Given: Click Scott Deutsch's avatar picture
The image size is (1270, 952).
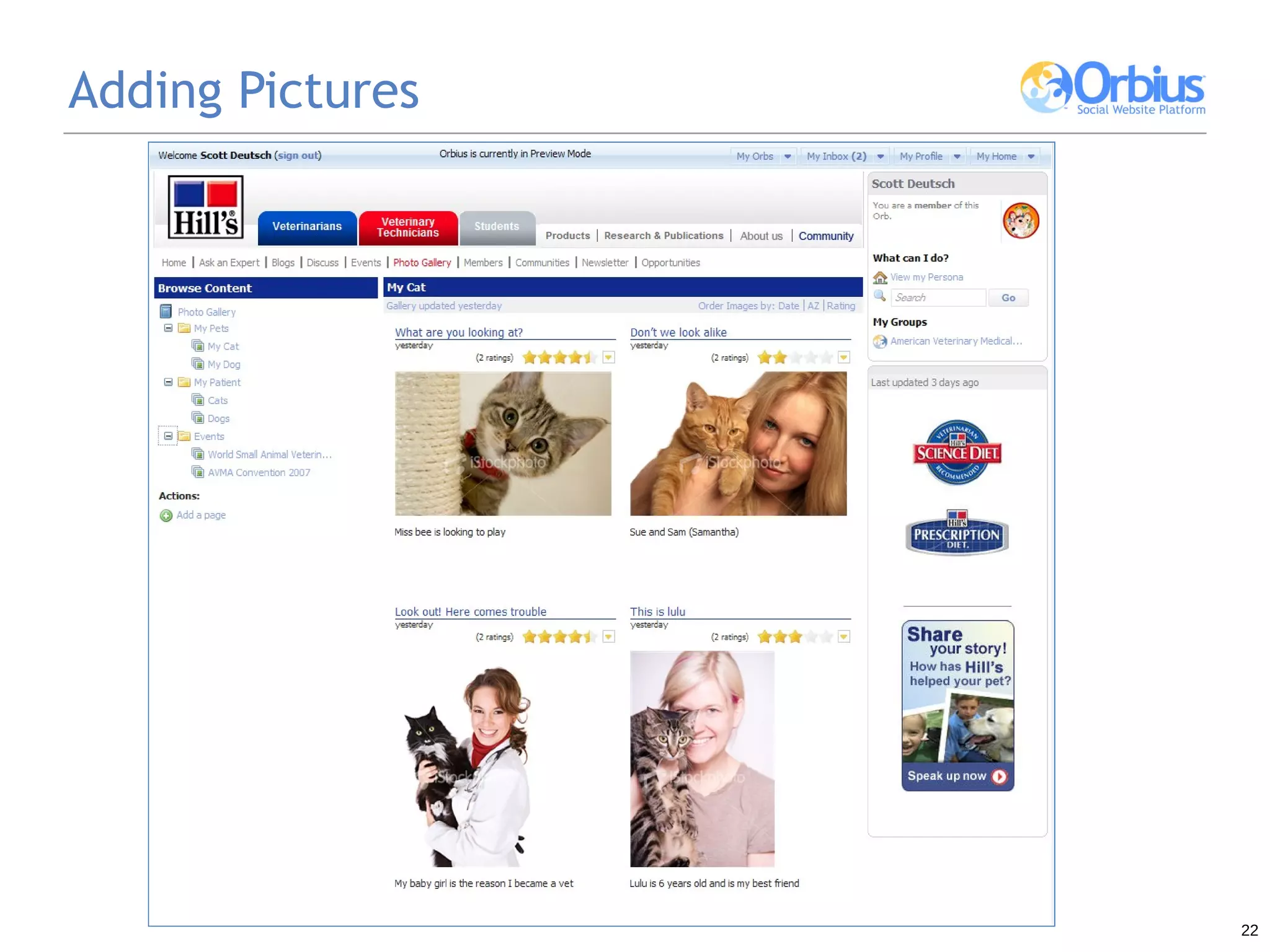Looking at the screenshot, I should click(x=1021, y=221).
